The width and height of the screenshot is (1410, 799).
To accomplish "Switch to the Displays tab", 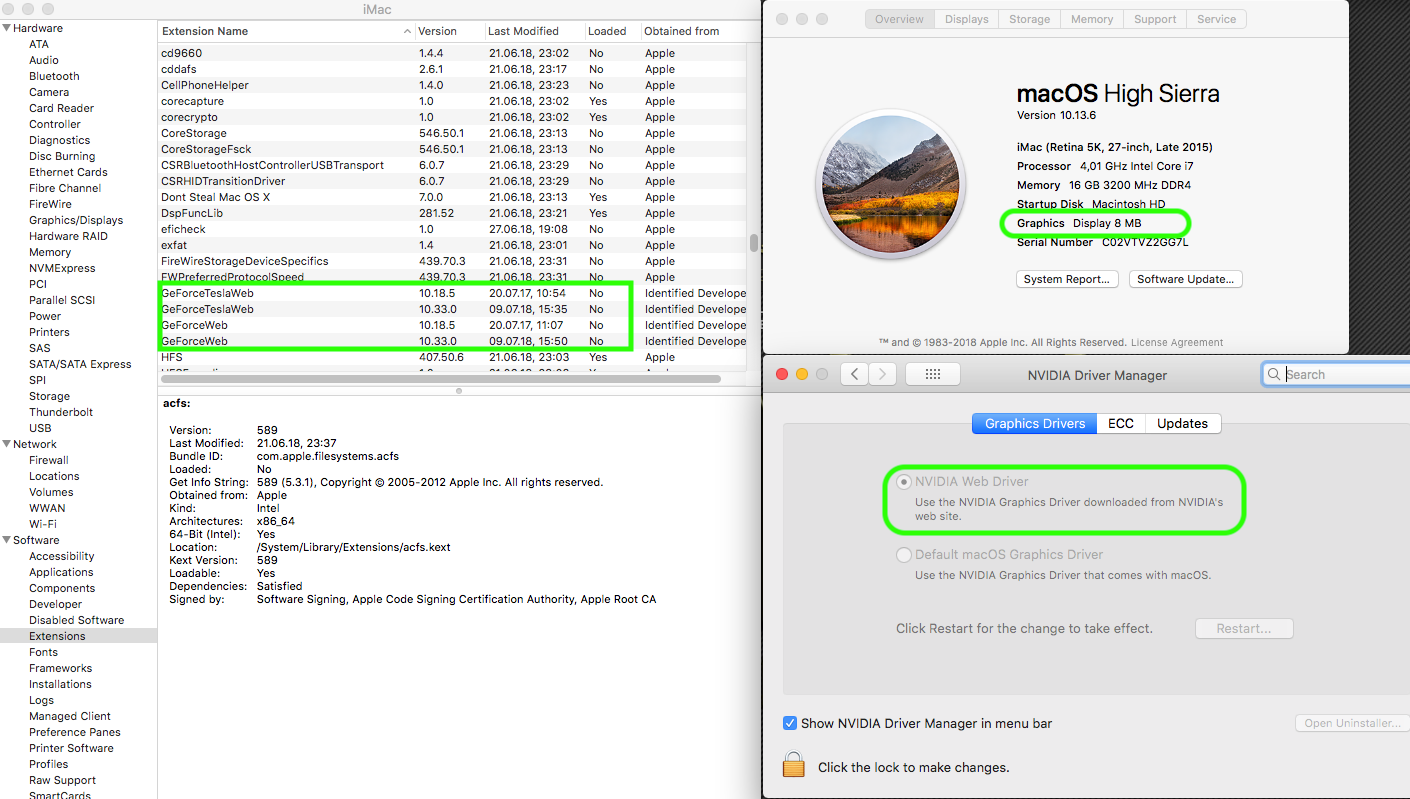I will click(x=967, y=19).
